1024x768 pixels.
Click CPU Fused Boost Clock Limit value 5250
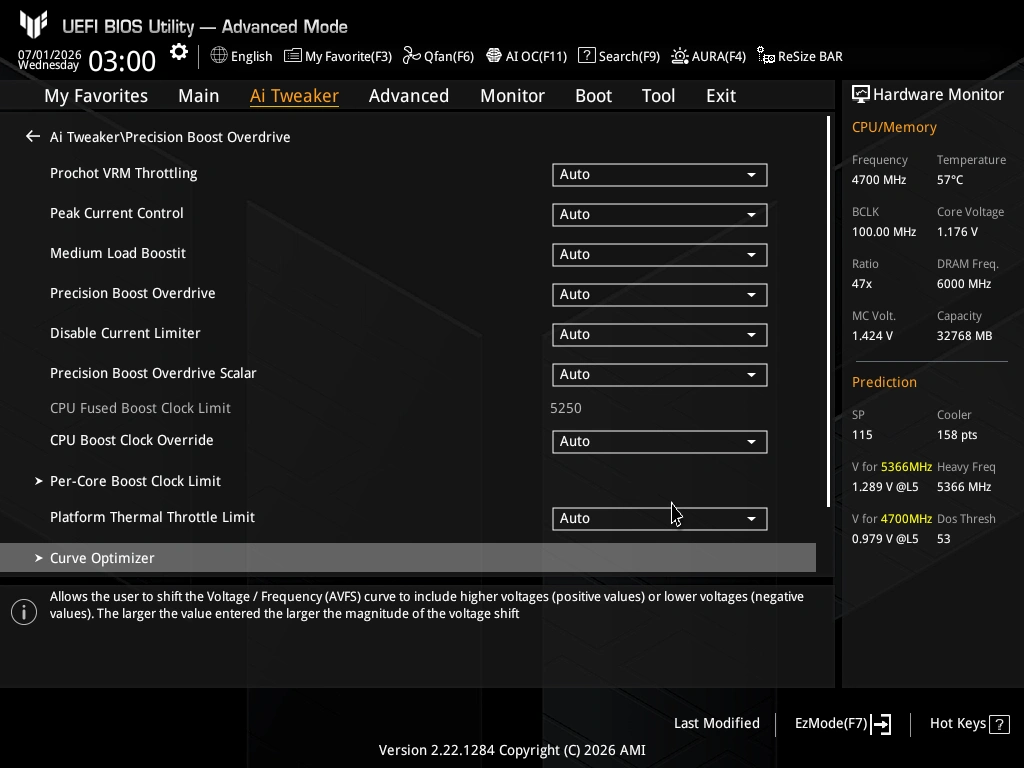[x=566, y=408]
